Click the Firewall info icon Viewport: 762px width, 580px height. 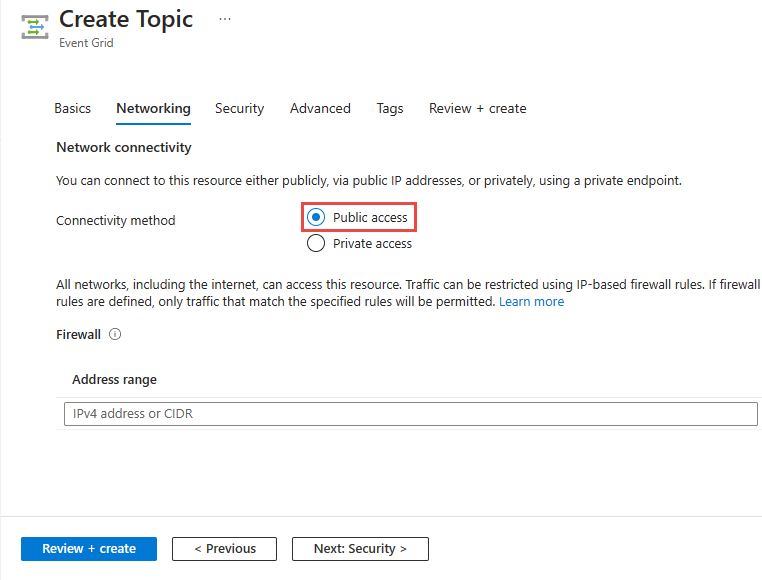(115, 335)
